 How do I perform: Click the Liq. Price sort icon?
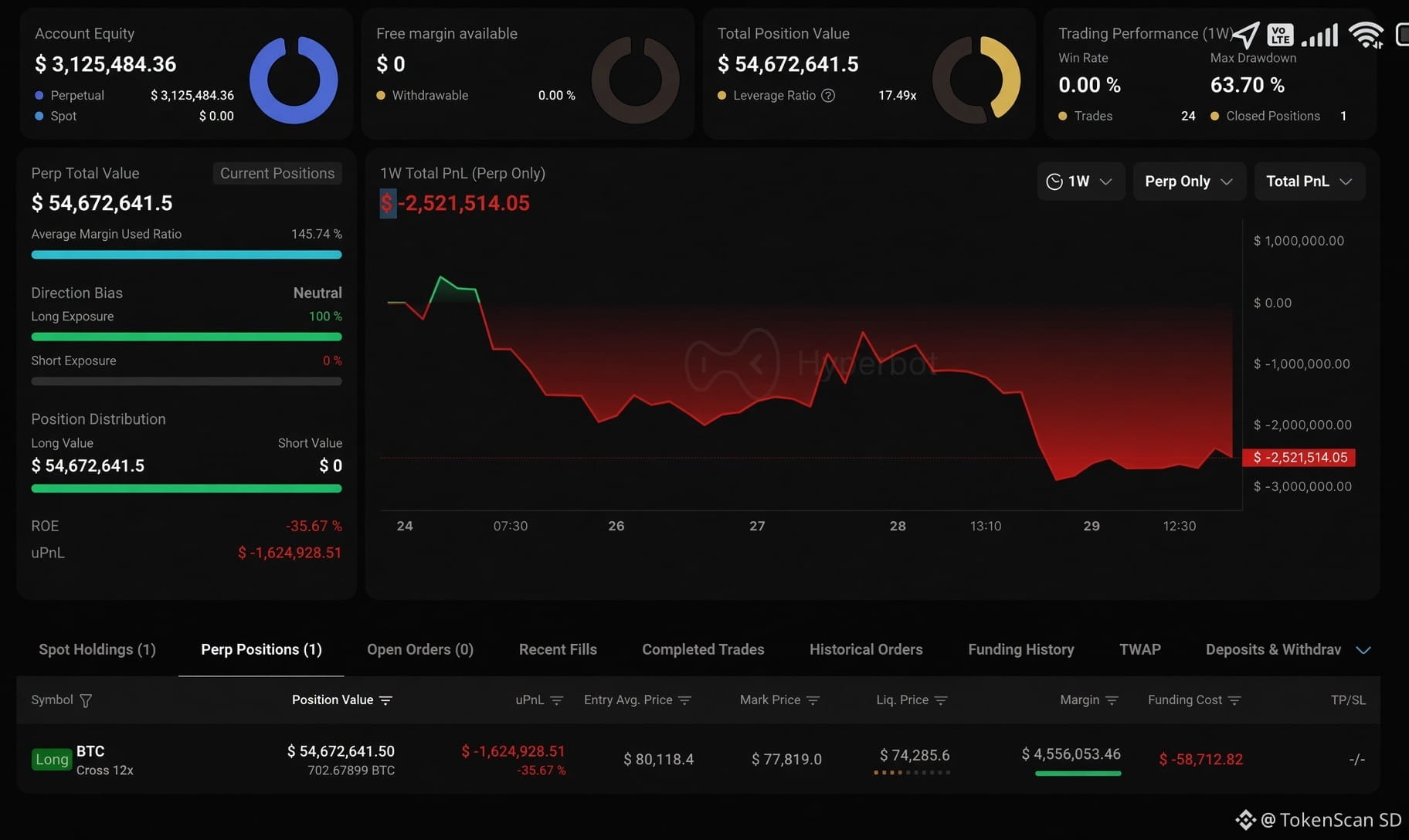click(941, 700)
